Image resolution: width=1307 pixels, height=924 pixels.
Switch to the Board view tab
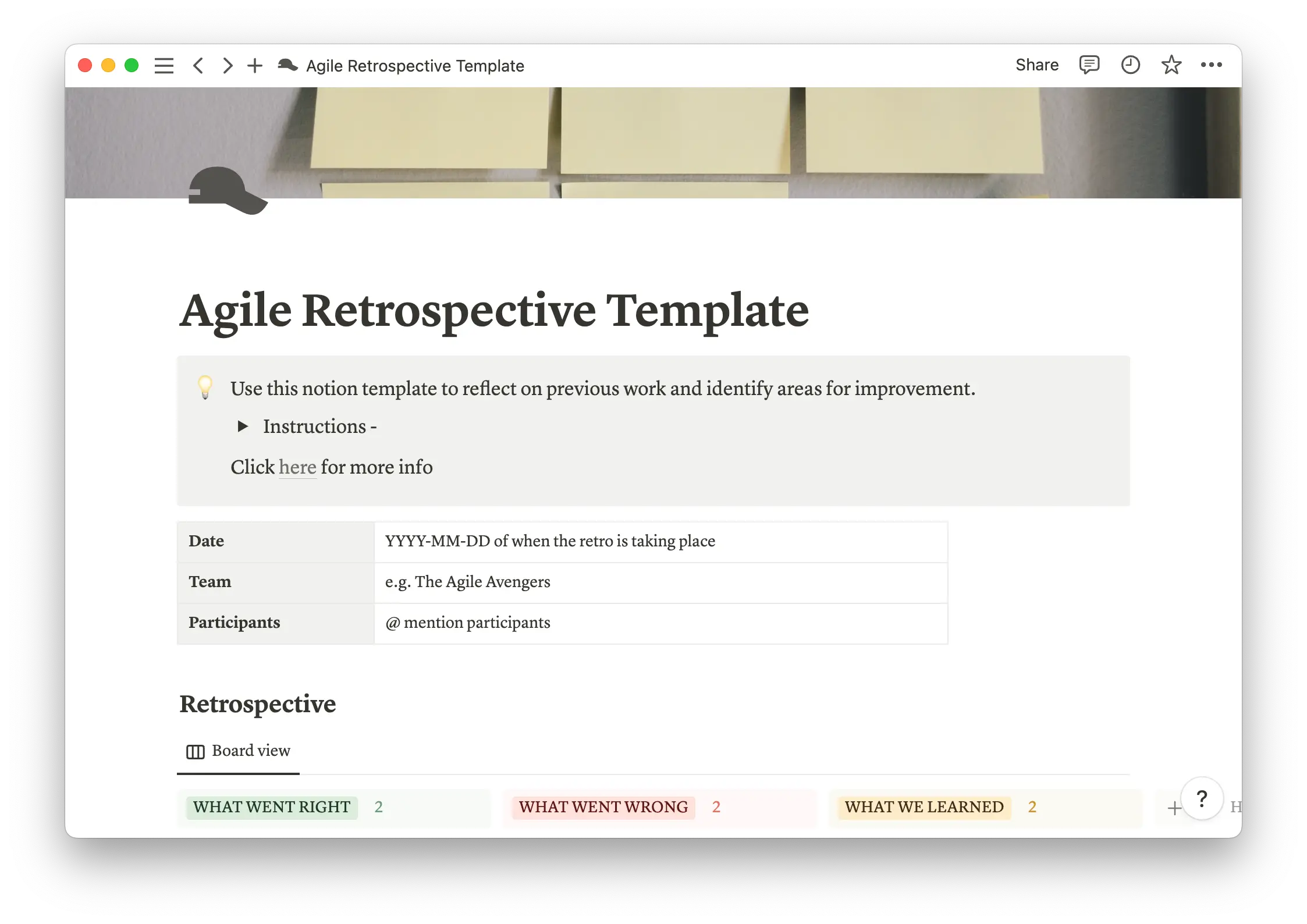tap(238, 751)
